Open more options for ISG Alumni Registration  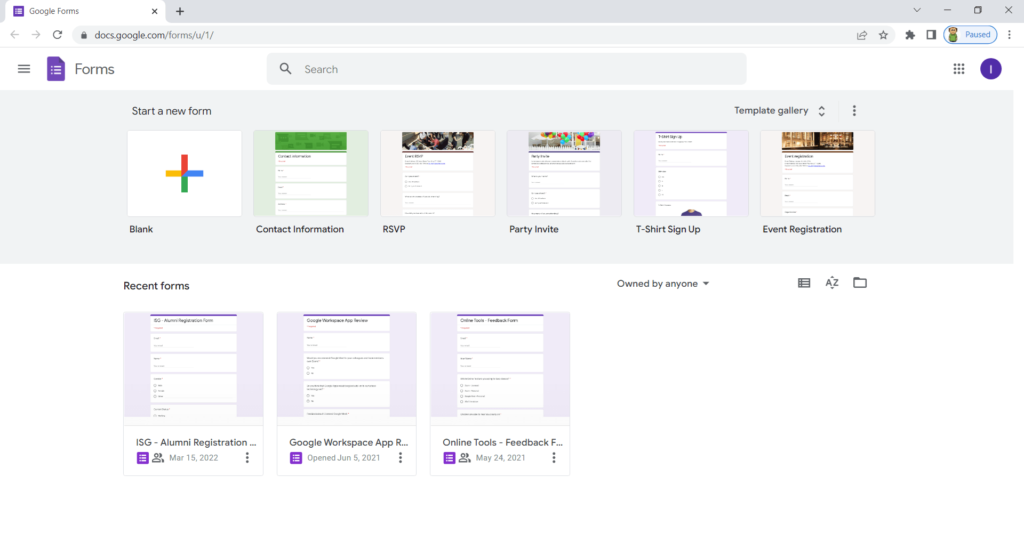point(247,458)
